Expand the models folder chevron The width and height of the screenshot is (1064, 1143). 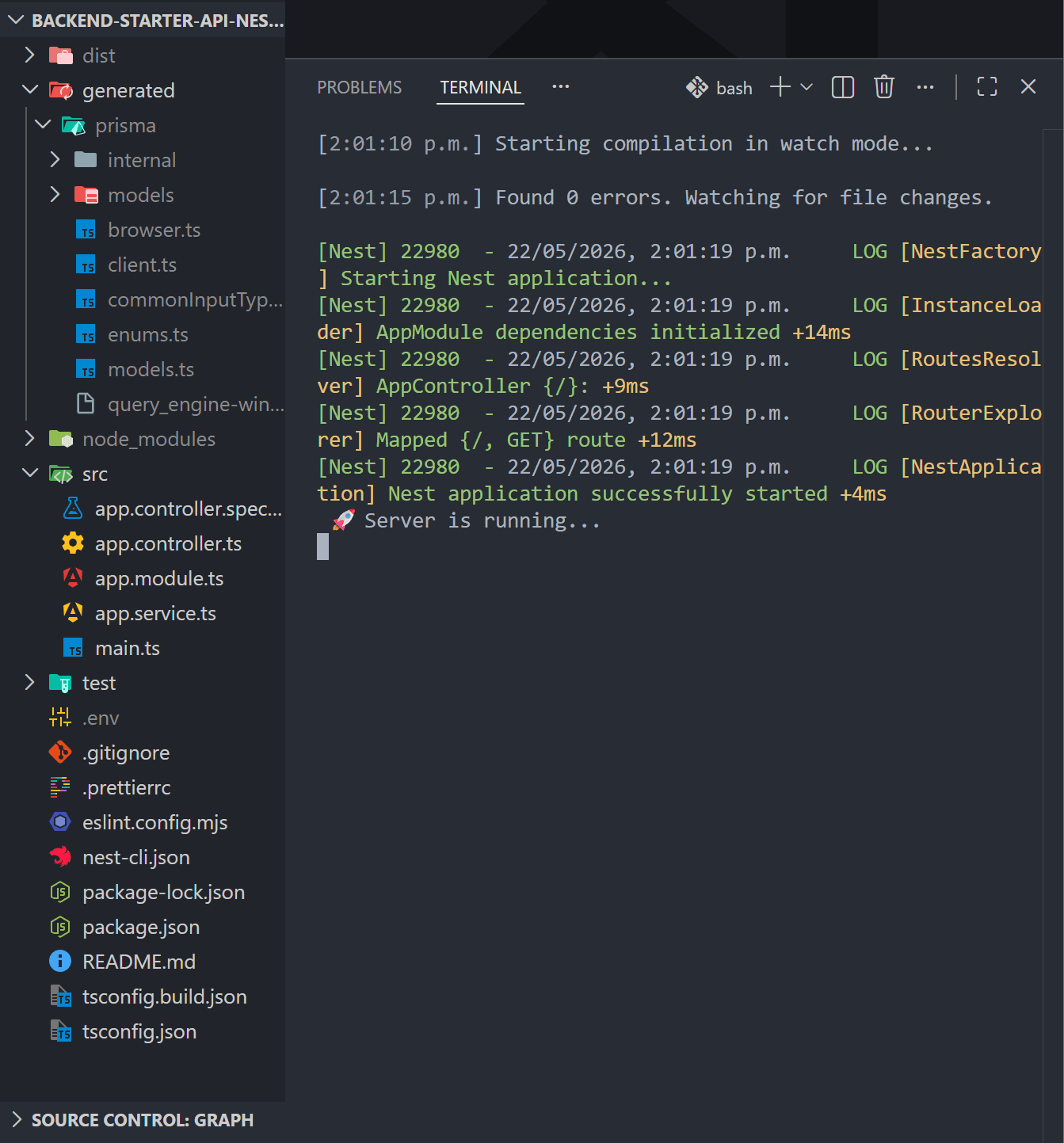[x=55, y=194]
